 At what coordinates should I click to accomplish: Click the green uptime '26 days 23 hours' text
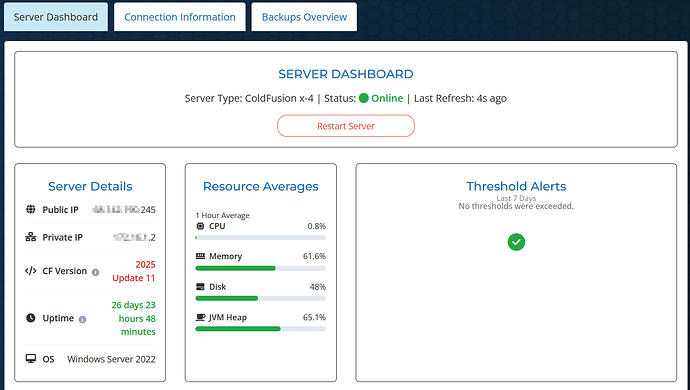pyautogui.click(x=133, y=318)
